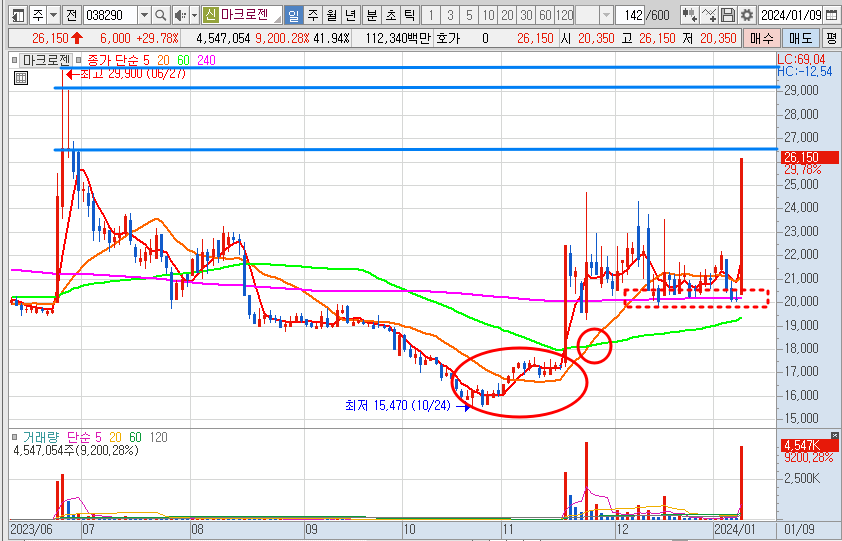Select interval 5 button in top toolbar
Screen dimensions: 842x541
pyautogui.click(x=469, y=15)
